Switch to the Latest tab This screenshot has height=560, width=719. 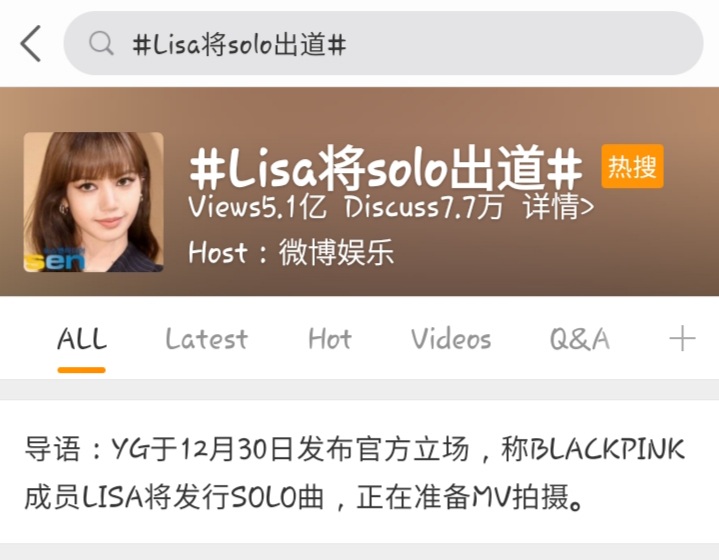206,339
